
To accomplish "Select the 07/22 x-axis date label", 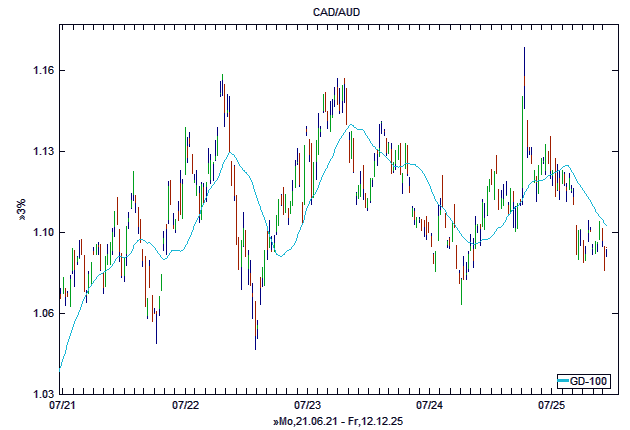I will (x=186, y=406).
